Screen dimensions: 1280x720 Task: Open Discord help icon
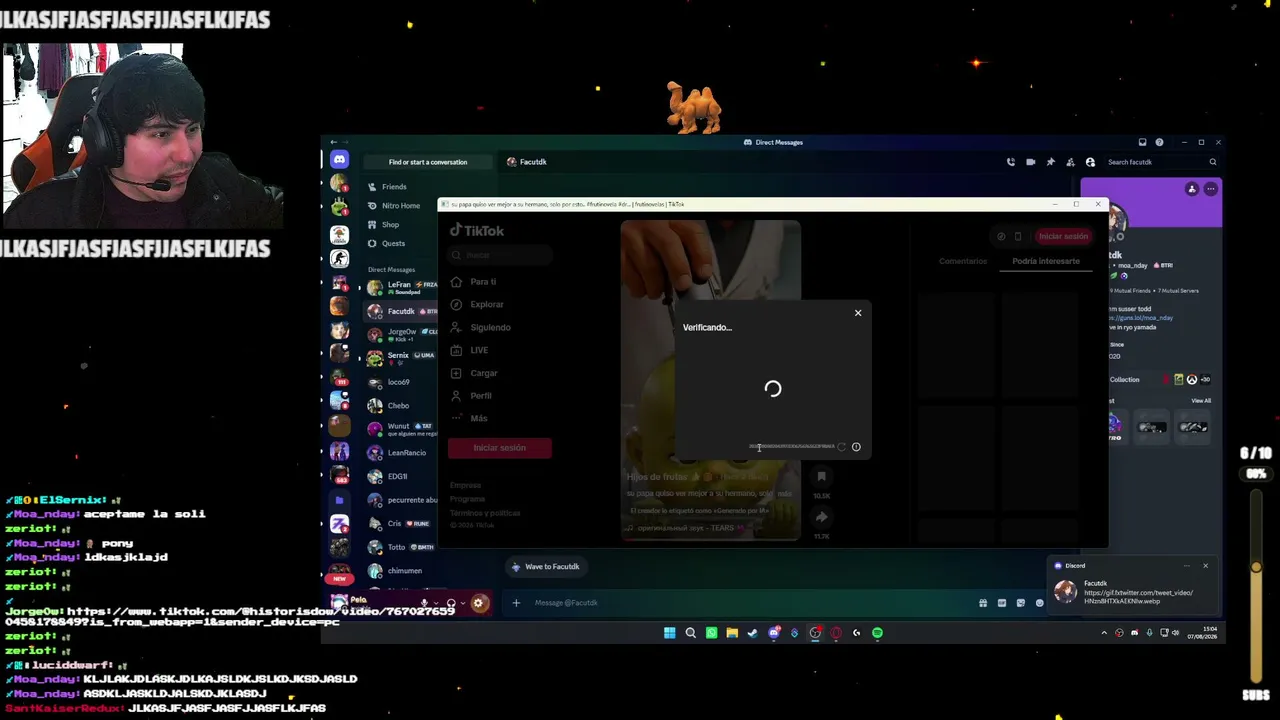coord(1160,142)
